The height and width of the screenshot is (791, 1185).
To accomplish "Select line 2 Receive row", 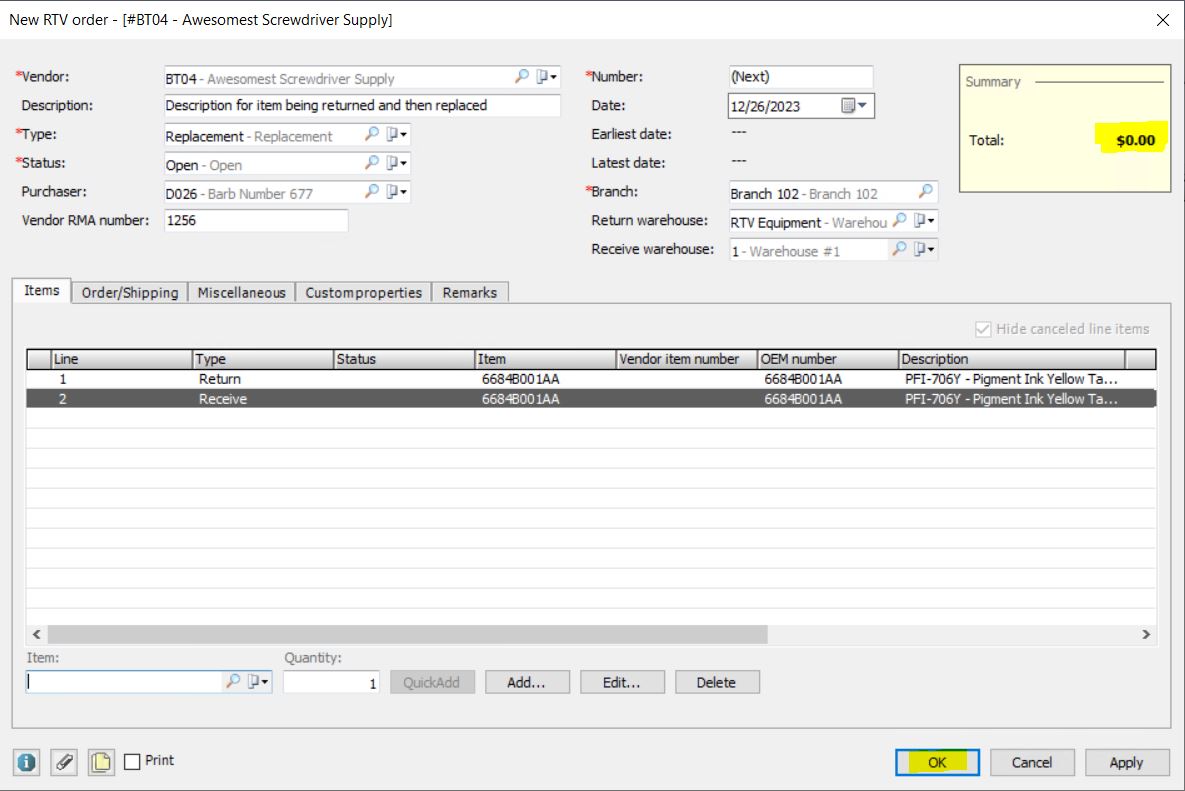I will point(591,399).
